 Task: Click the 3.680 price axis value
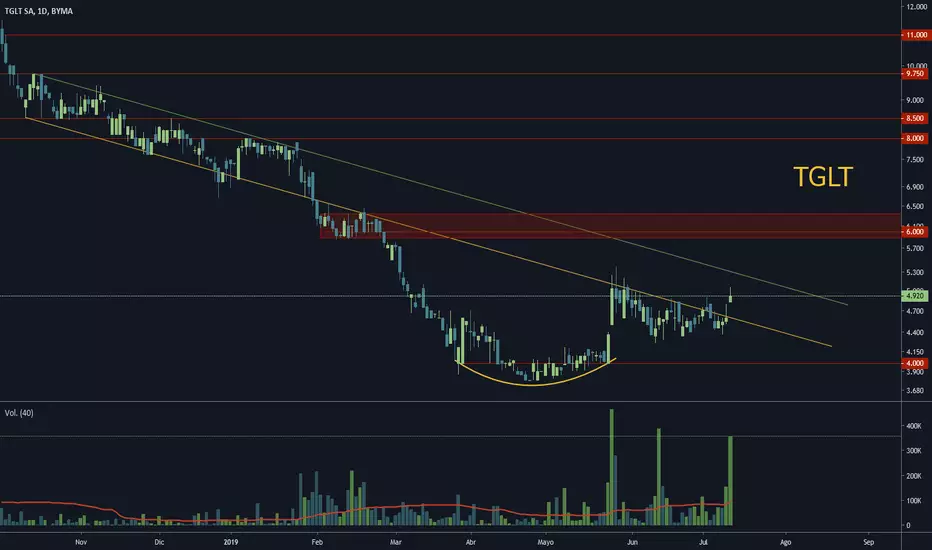point(915,391)
